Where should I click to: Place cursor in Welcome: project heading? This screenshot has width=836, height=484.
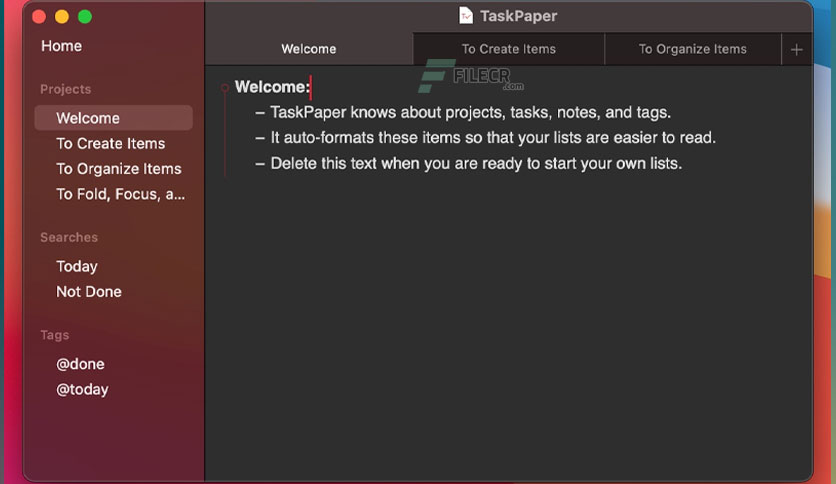click(272, 87)
